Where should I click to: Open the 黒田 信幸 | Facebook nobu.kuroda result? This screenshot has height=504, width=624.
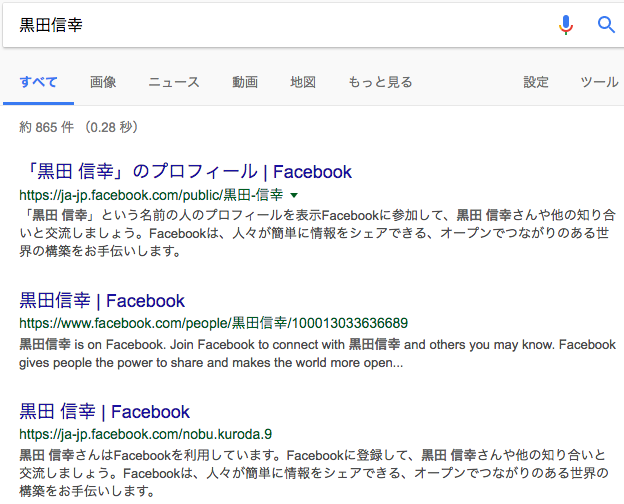pos(104,412)
